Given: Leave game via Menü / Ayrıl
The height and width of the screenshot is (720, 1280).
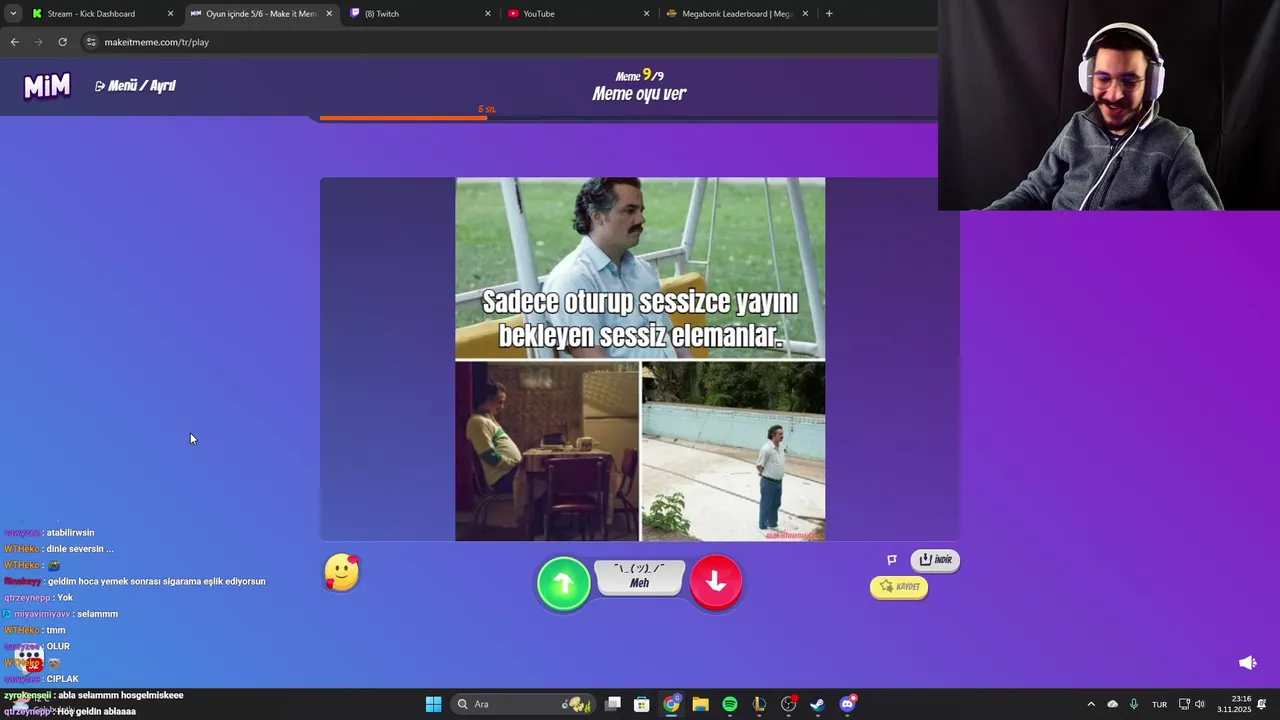Looking at the screenshot, I should pos(135,86).
